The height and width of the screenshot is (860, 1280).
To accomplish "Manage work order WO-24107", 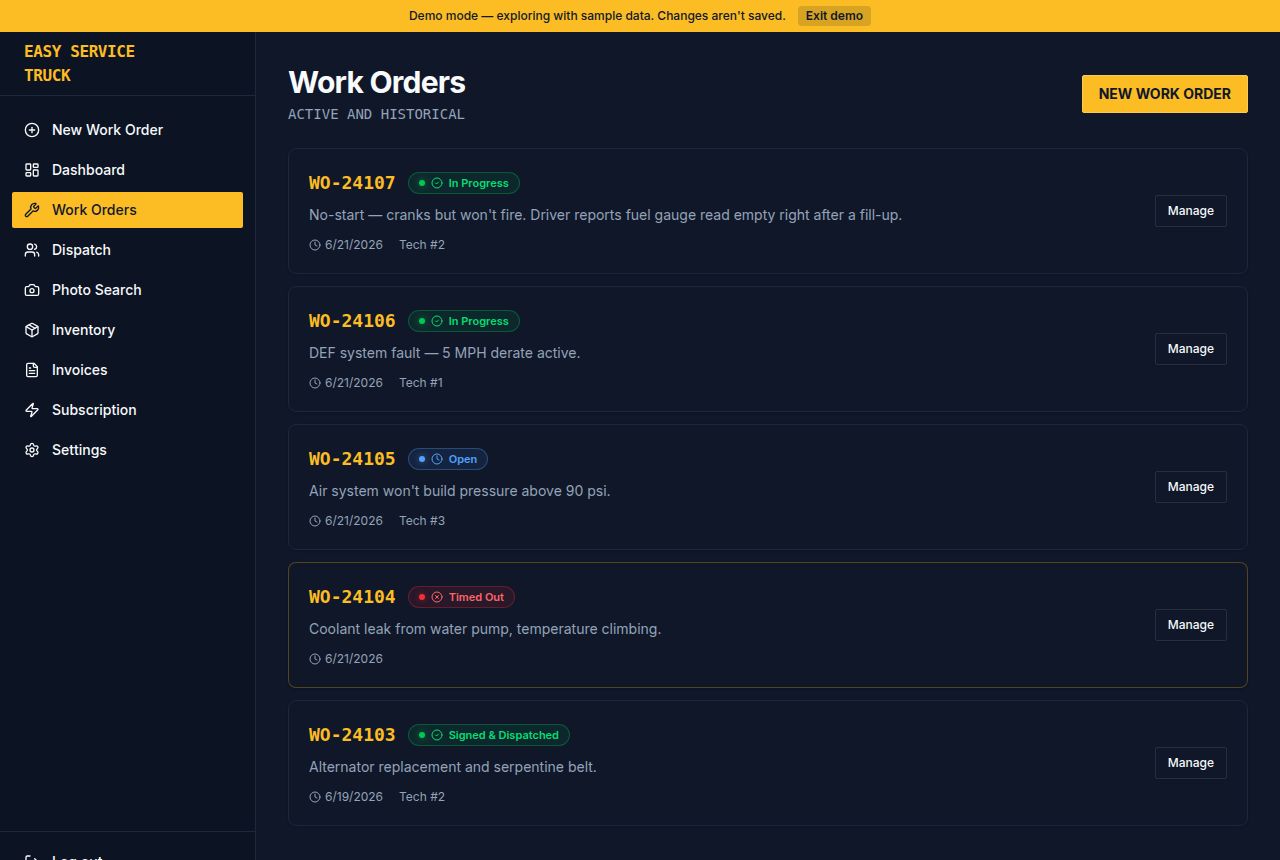I will (x=1191, y=211).
